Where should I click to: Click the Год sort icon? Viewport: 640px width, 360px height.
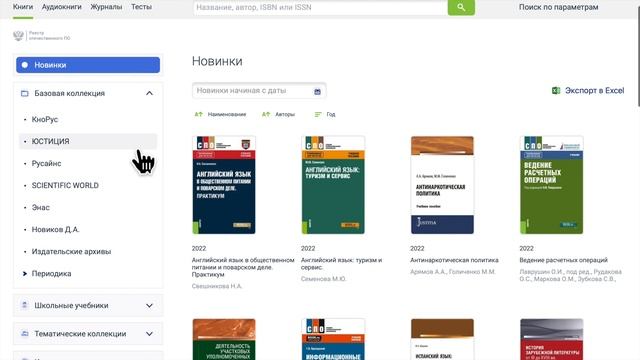pyautogui.click(x=318, y=114)
